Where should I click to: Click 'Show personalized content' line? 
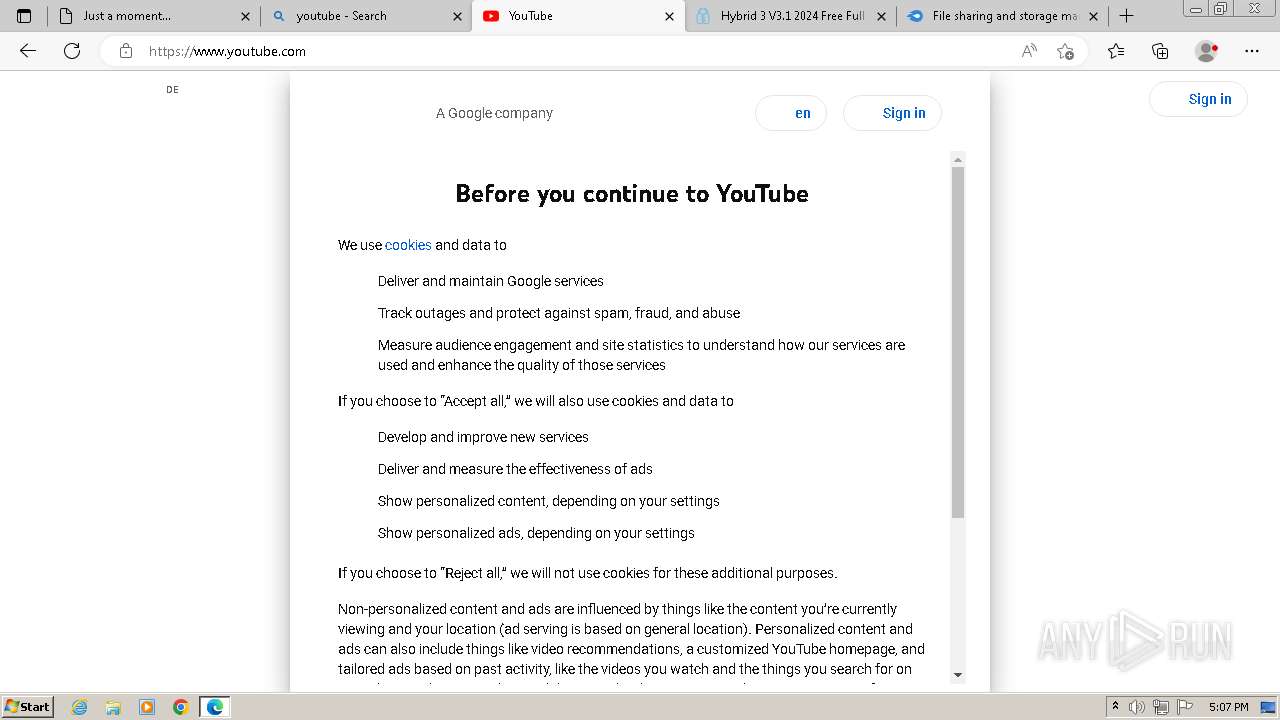(x=548, y=501)
